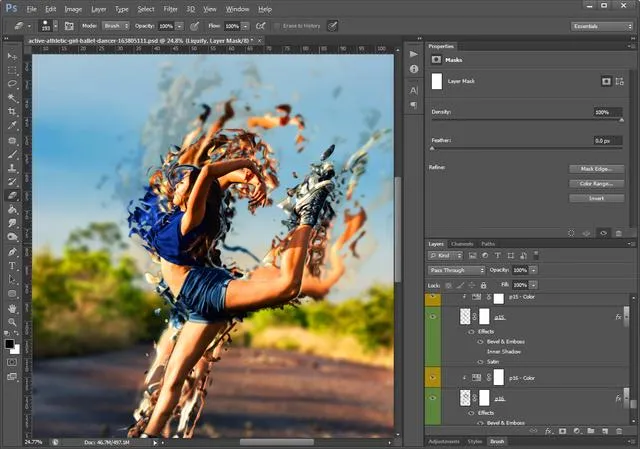Open the Actions panel play icon
The height and width of the screenshot is (449, 640).
(x=413, y=54)
